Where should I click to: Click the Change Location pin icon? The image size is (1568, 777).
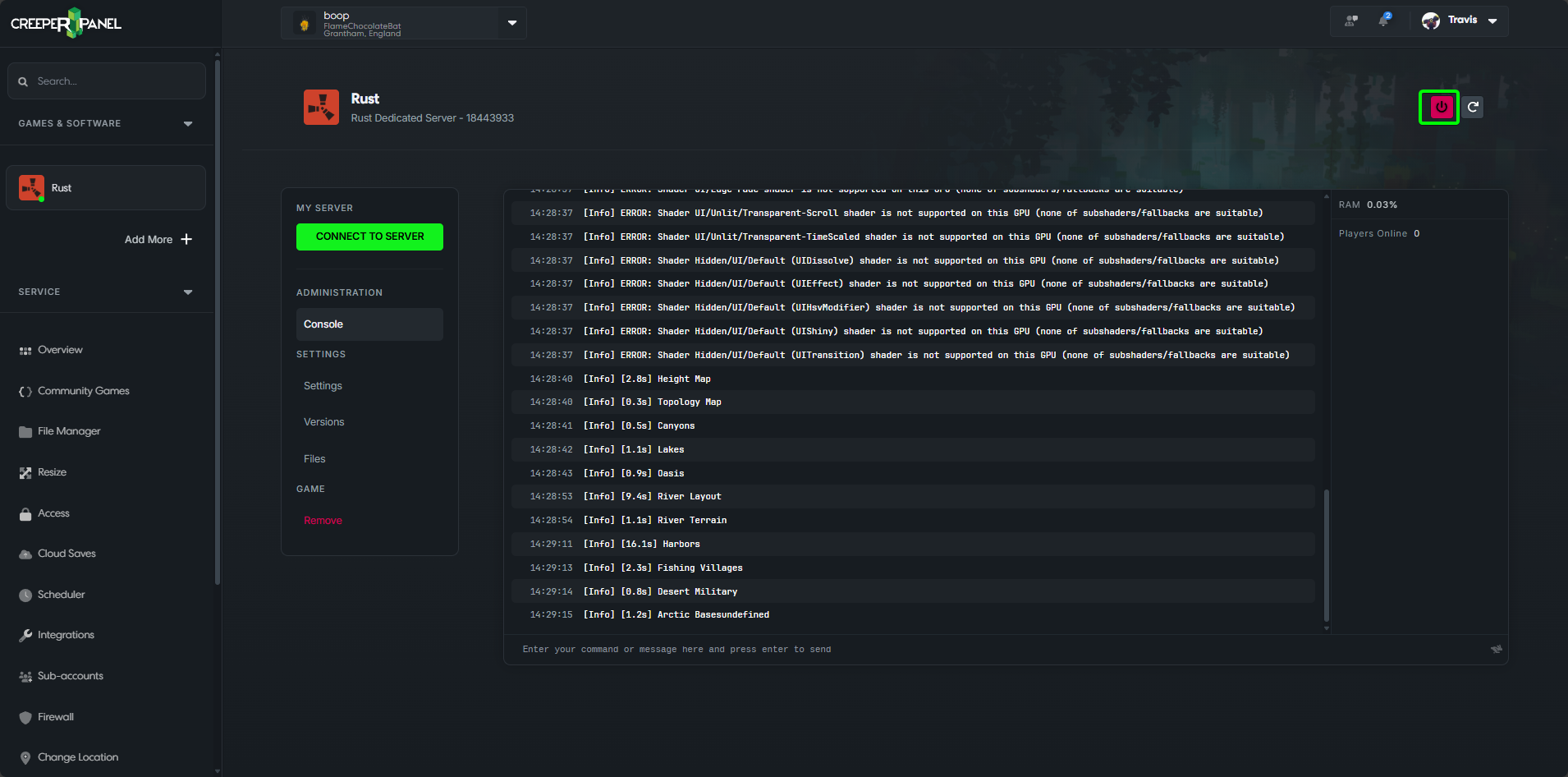point(25,758)
